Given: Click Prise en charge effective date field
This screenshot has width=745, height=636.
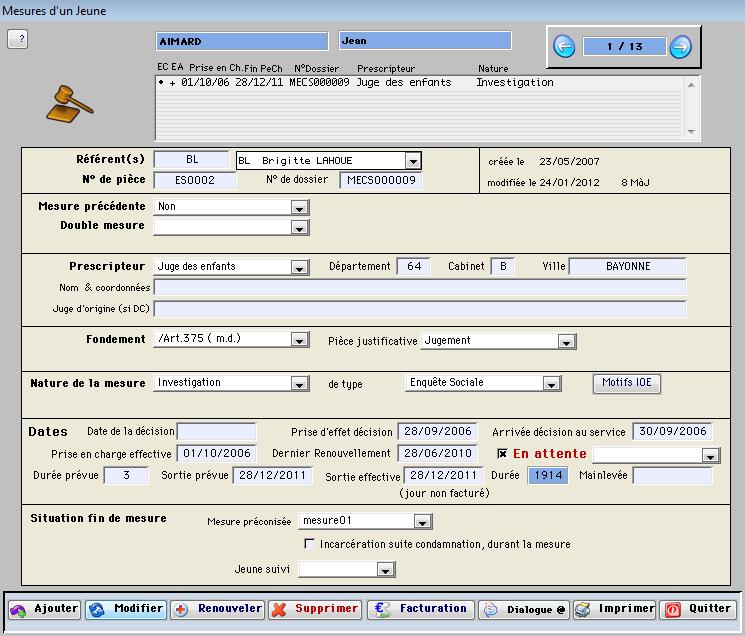Looking at the screenshot, I should 217,453.
